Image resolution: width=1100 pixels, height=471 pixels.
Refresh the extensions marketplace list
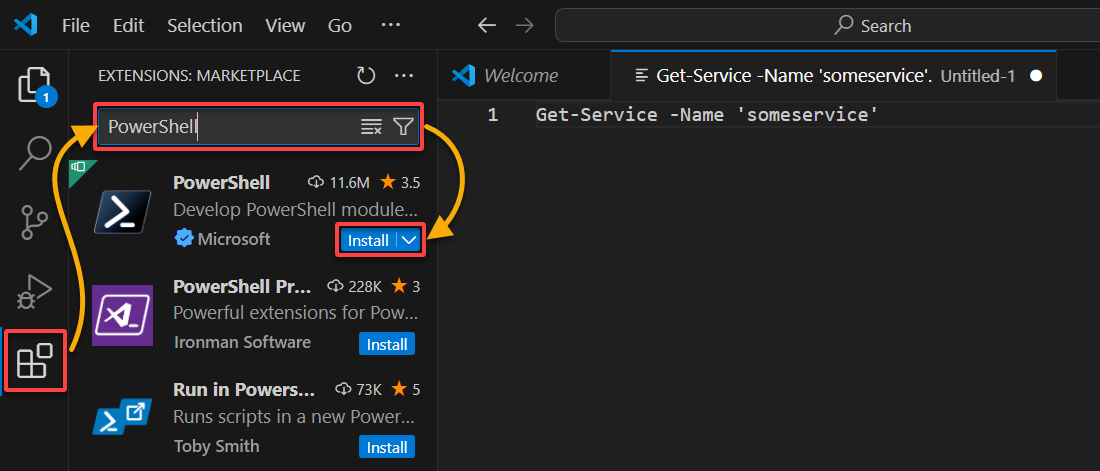(366, 76)
